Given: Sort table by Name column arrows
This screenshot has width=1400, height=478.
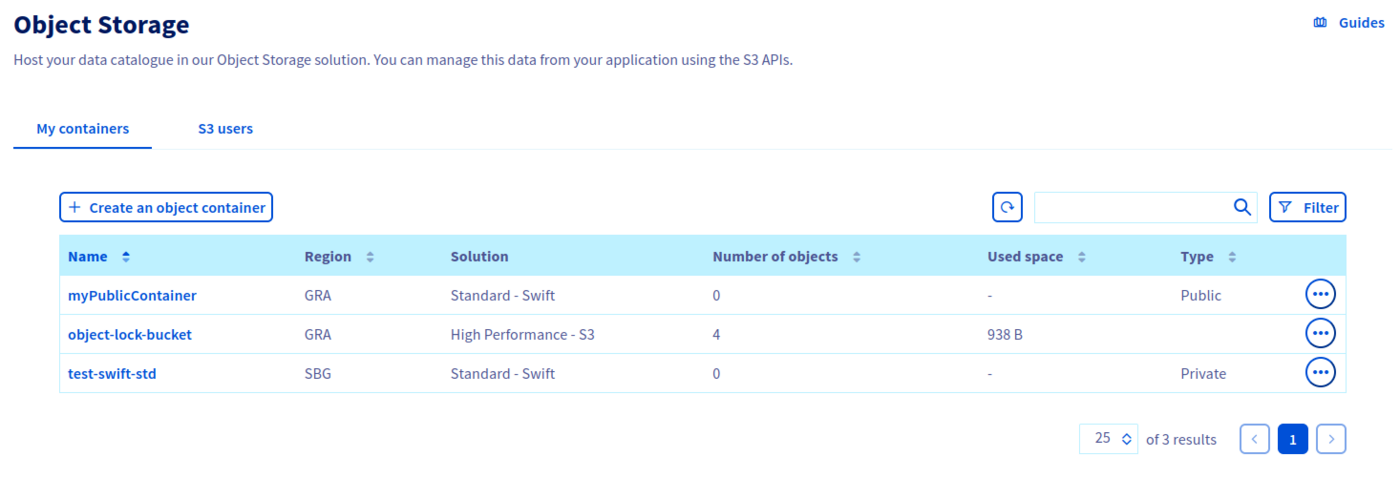Looking at the screenshot, I should (126, 257).
